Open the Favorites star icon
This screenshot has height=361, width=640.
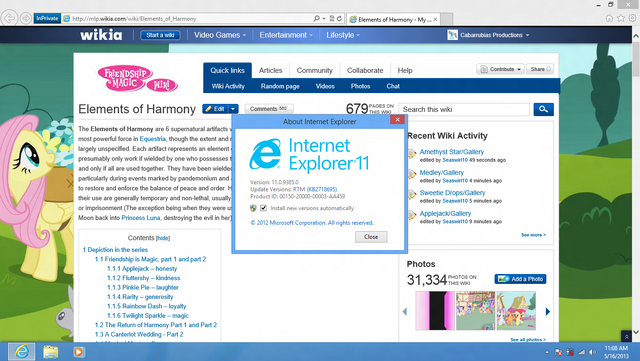621,18
